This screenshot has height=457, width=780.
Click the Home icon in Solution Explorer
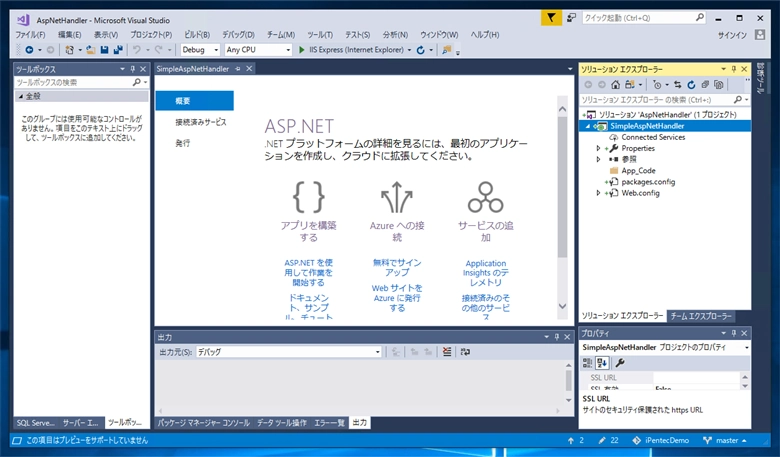[x=615, y=85]
